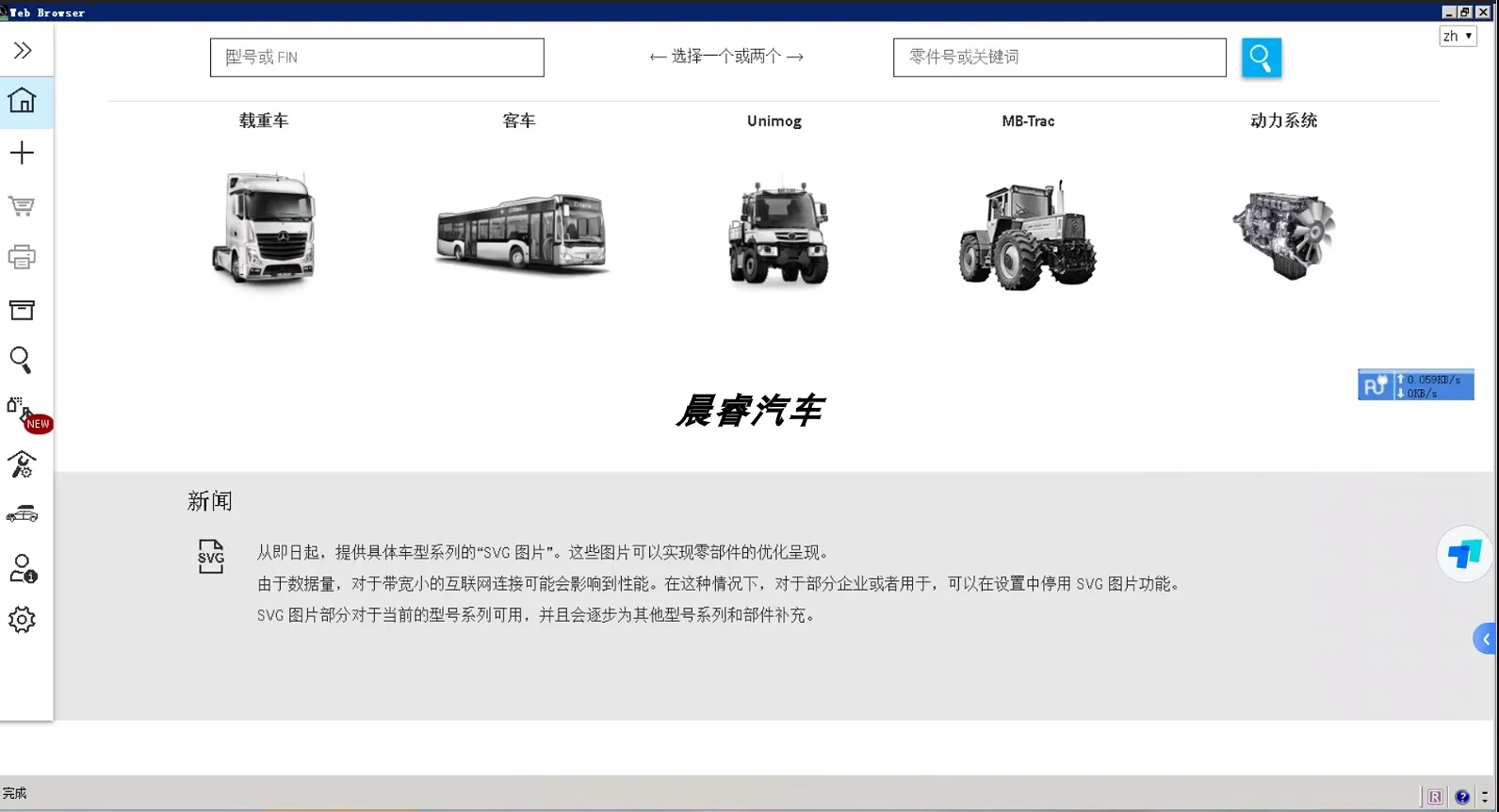Open the help question mark icon
This screenshot has width=1499, height=812.
(x=1462, y=797)
